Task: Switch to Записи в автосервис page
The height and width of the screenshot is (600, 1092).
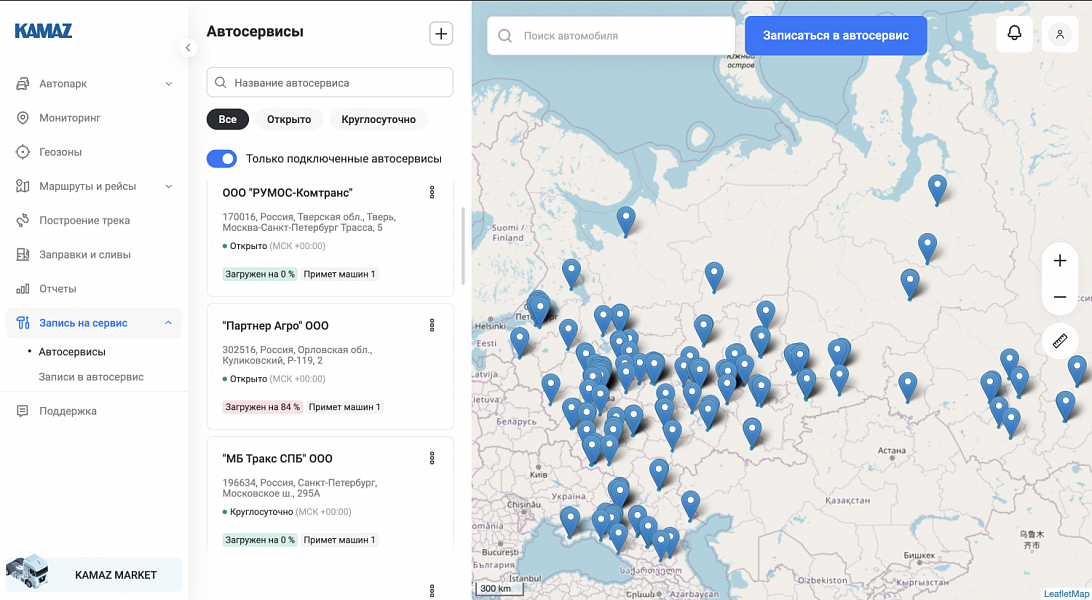Action: [90, 379]
